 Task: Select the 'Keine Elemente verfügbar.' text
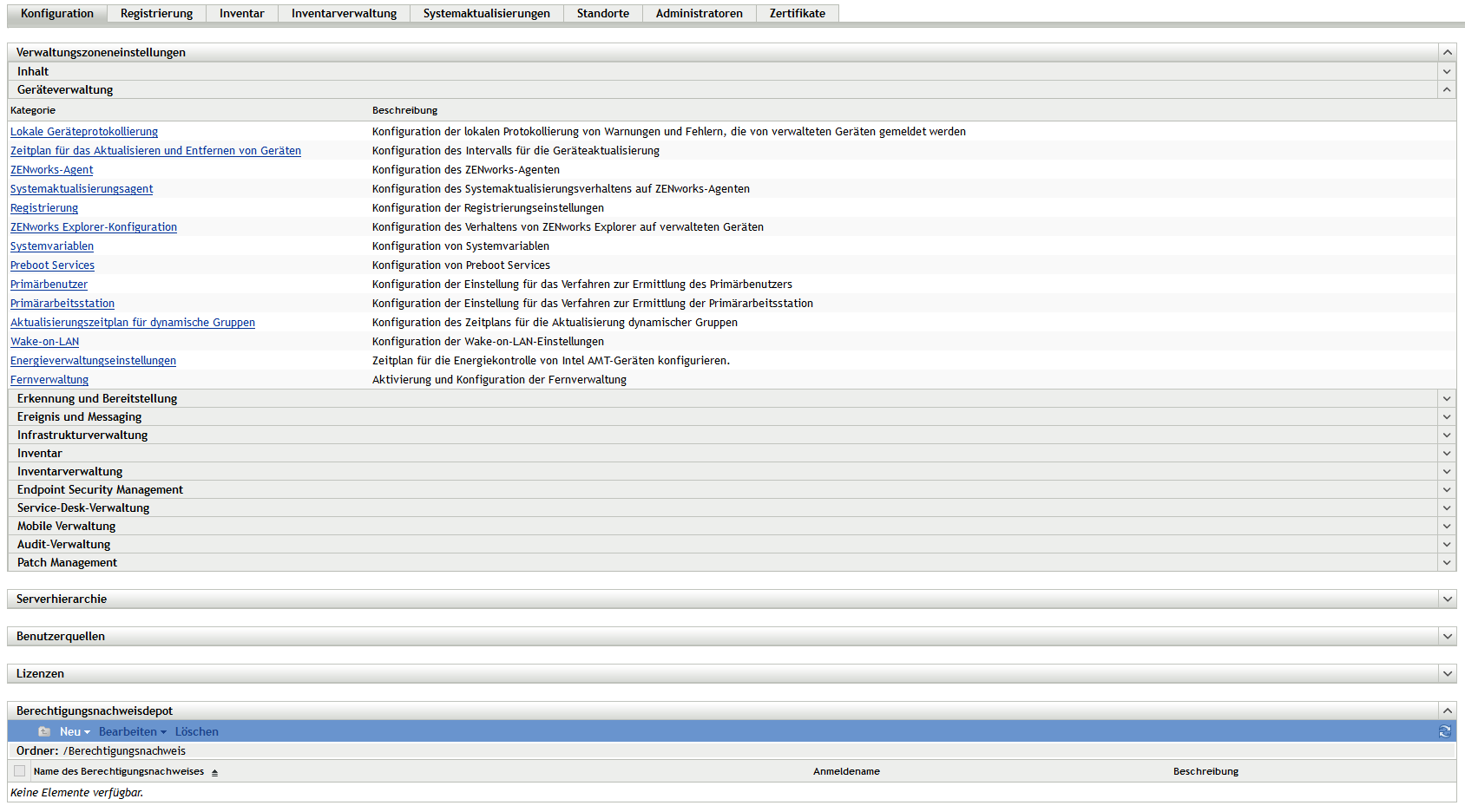(77, 792)
